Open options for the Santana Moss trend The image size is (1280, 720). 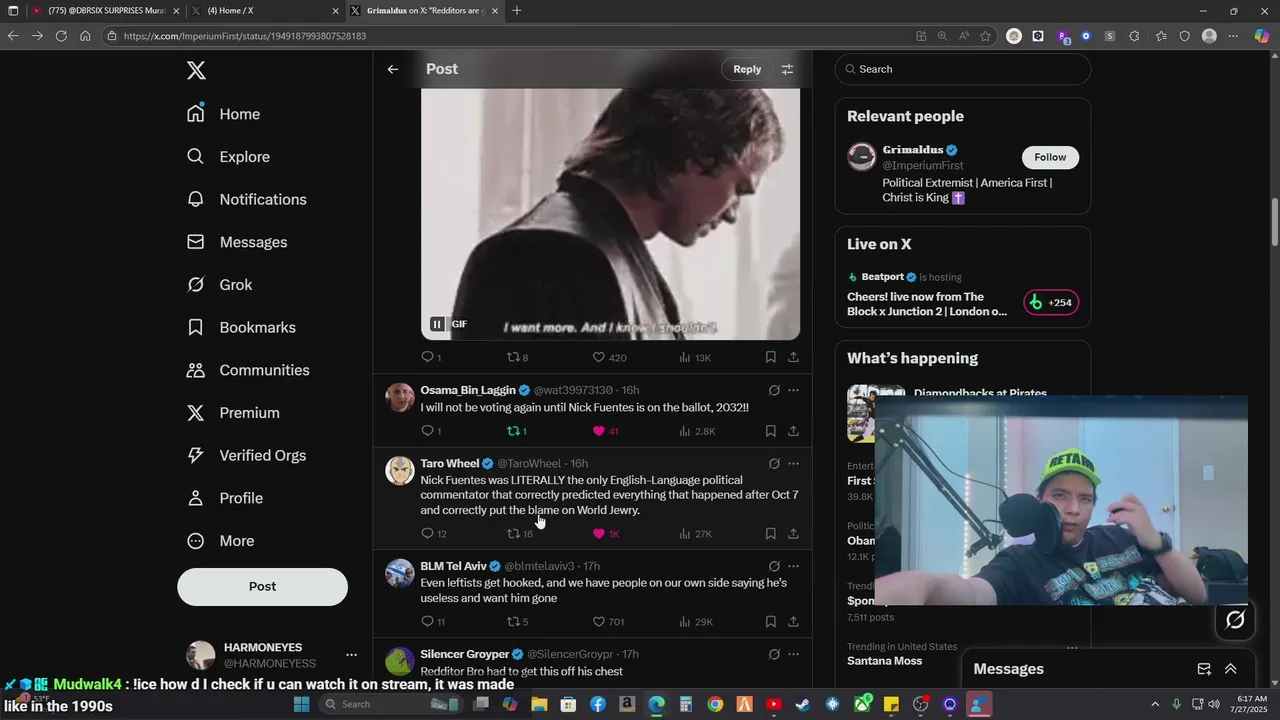[x=1072, y=647]
